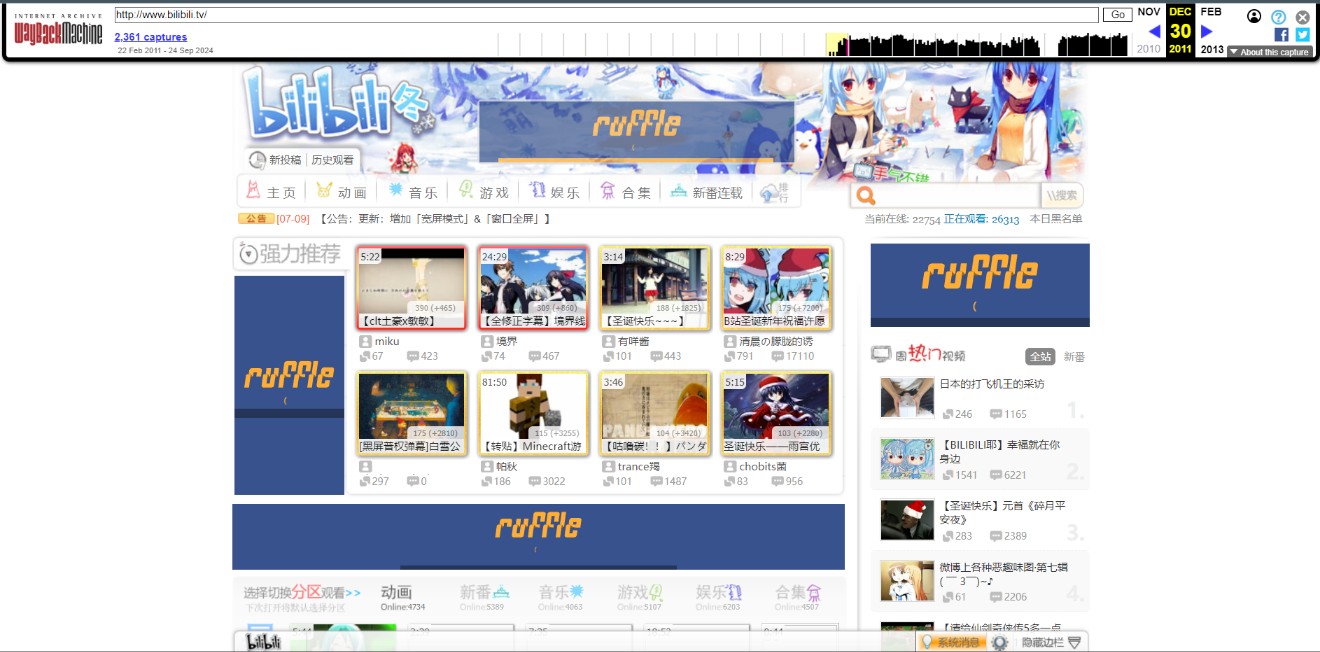Share this capture on Facebook
This screenshot has height=652, width=1320.
click(1281, 34)
